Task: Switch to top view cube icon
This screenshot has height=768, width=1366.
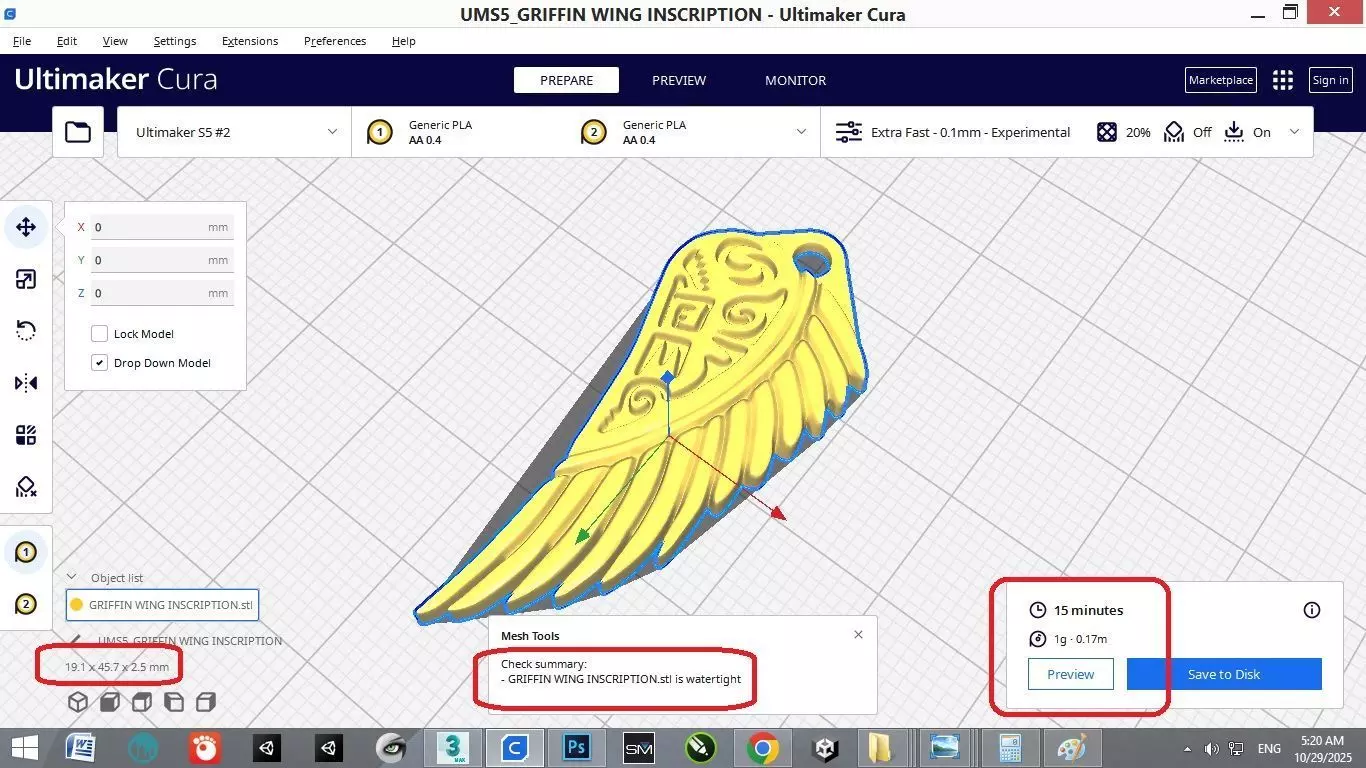Action: [x=142, y=702]
